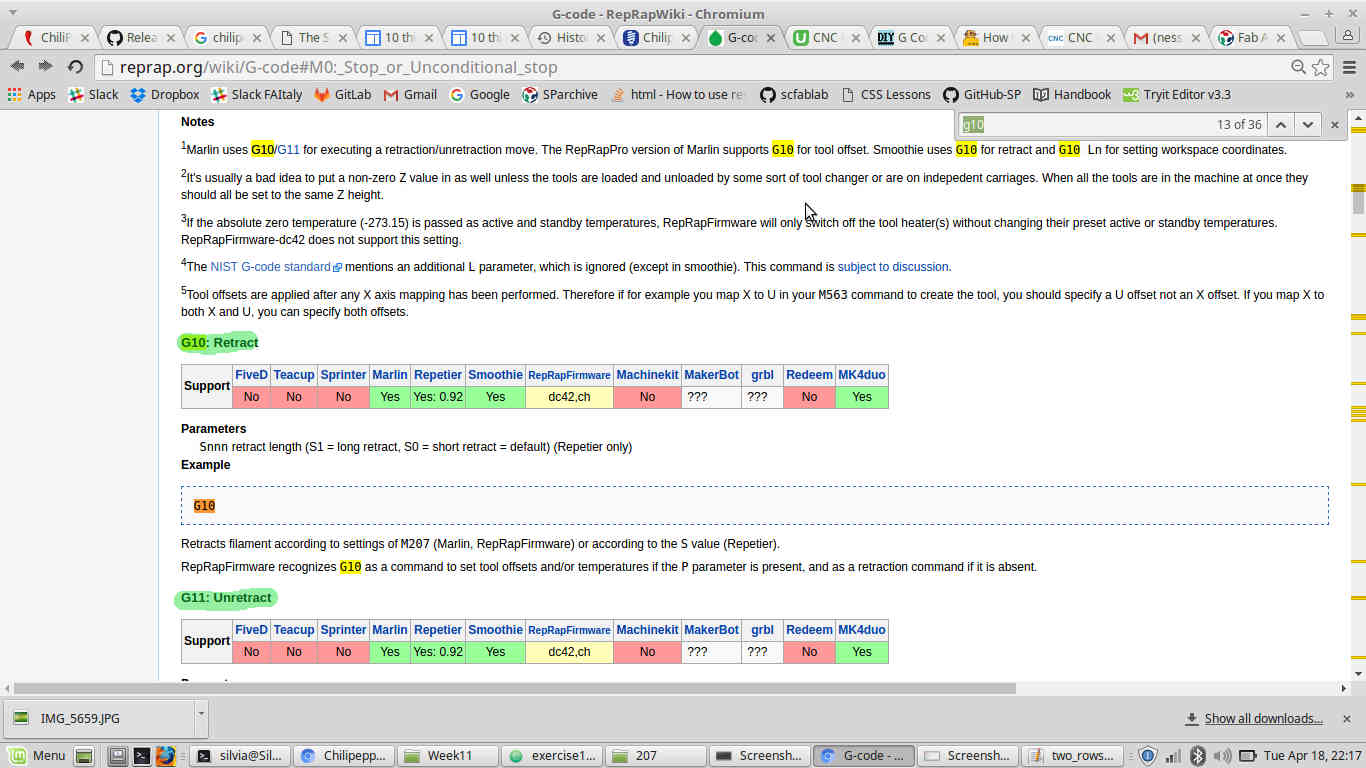Screen dimensions: 1366x768
Task: Open the battery tray icon
Action: pos(1247,755)
